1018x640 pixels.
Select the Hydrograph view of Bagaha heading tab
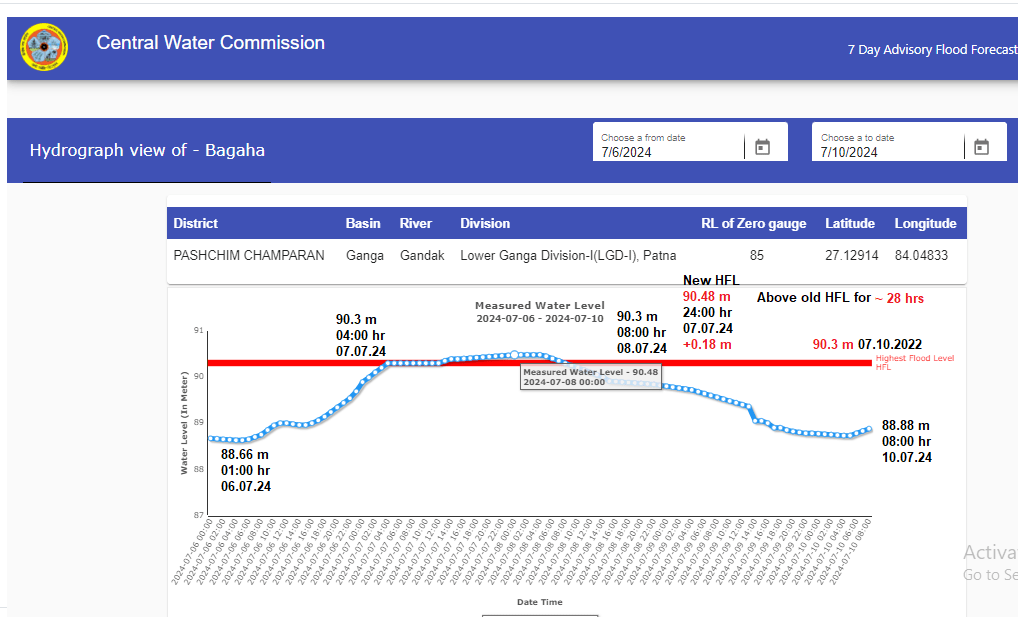coord(147,151)
